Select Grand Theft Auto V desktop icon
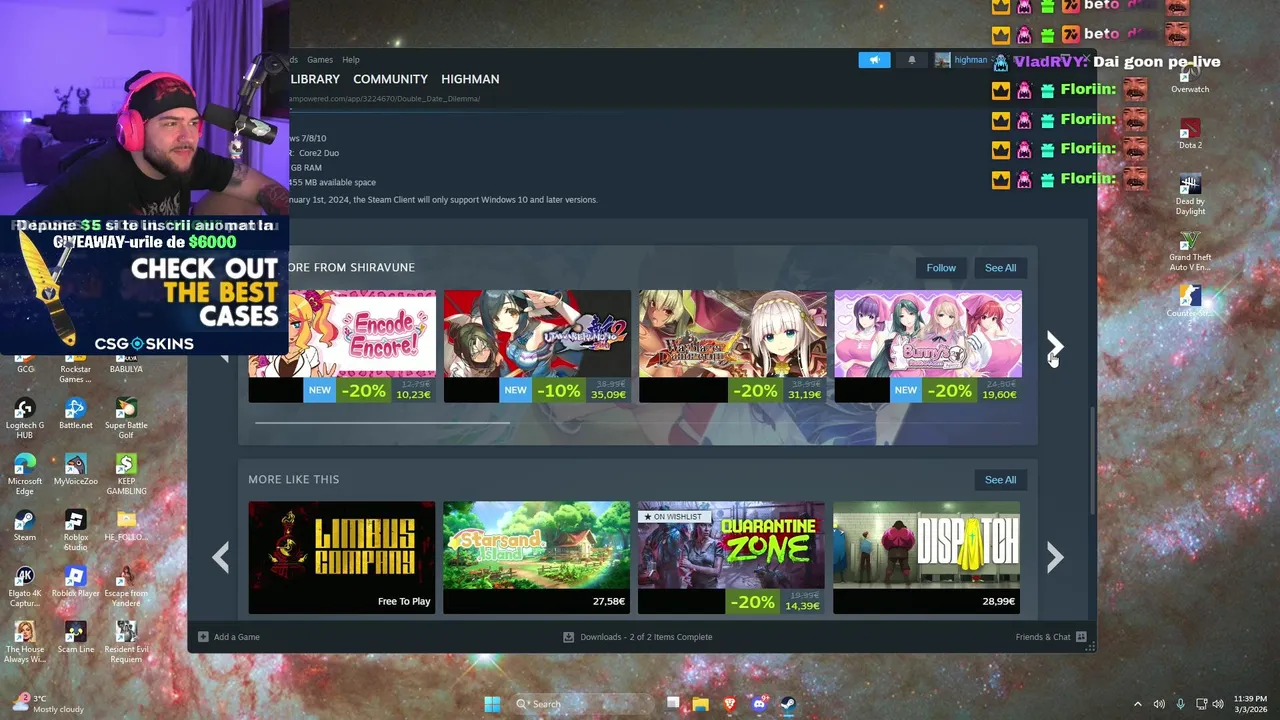Image resolution: width=1280 pixels, height=720 pixels. point(1190,251)
